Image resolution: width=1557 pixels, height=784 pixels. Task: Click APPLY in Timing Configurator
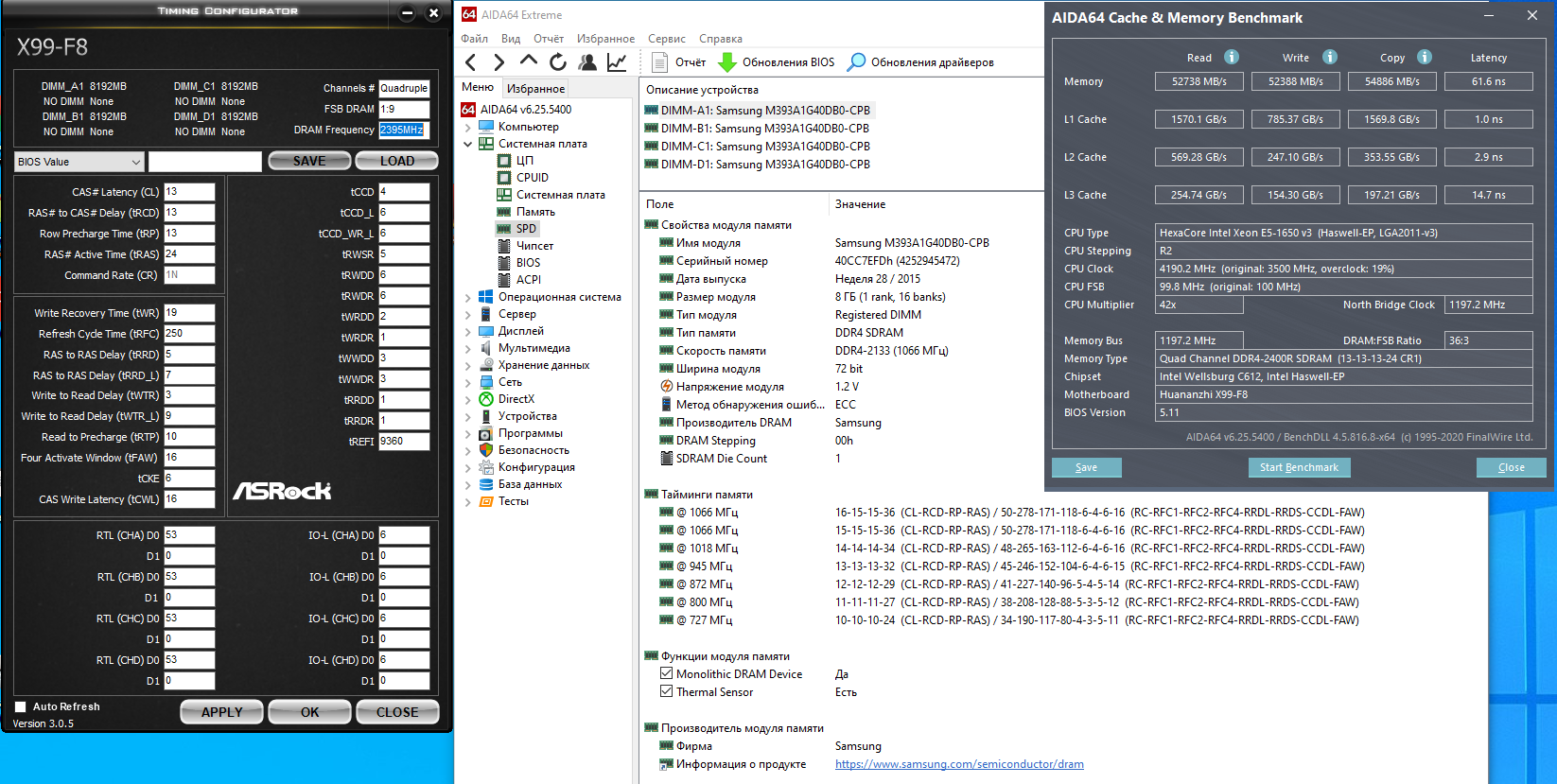221,712
